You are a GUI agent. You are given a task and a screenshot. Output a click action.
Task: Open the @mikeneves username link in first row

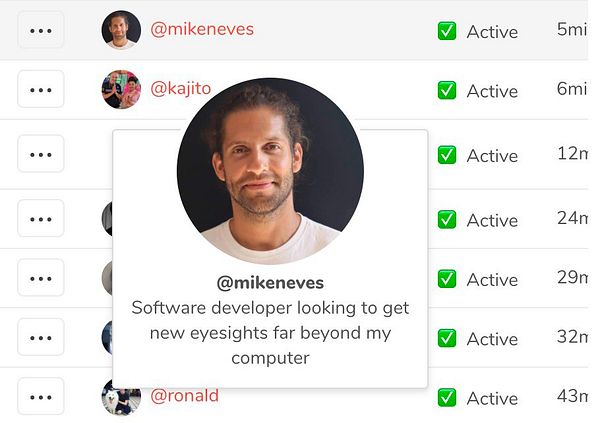pos(202,29)
